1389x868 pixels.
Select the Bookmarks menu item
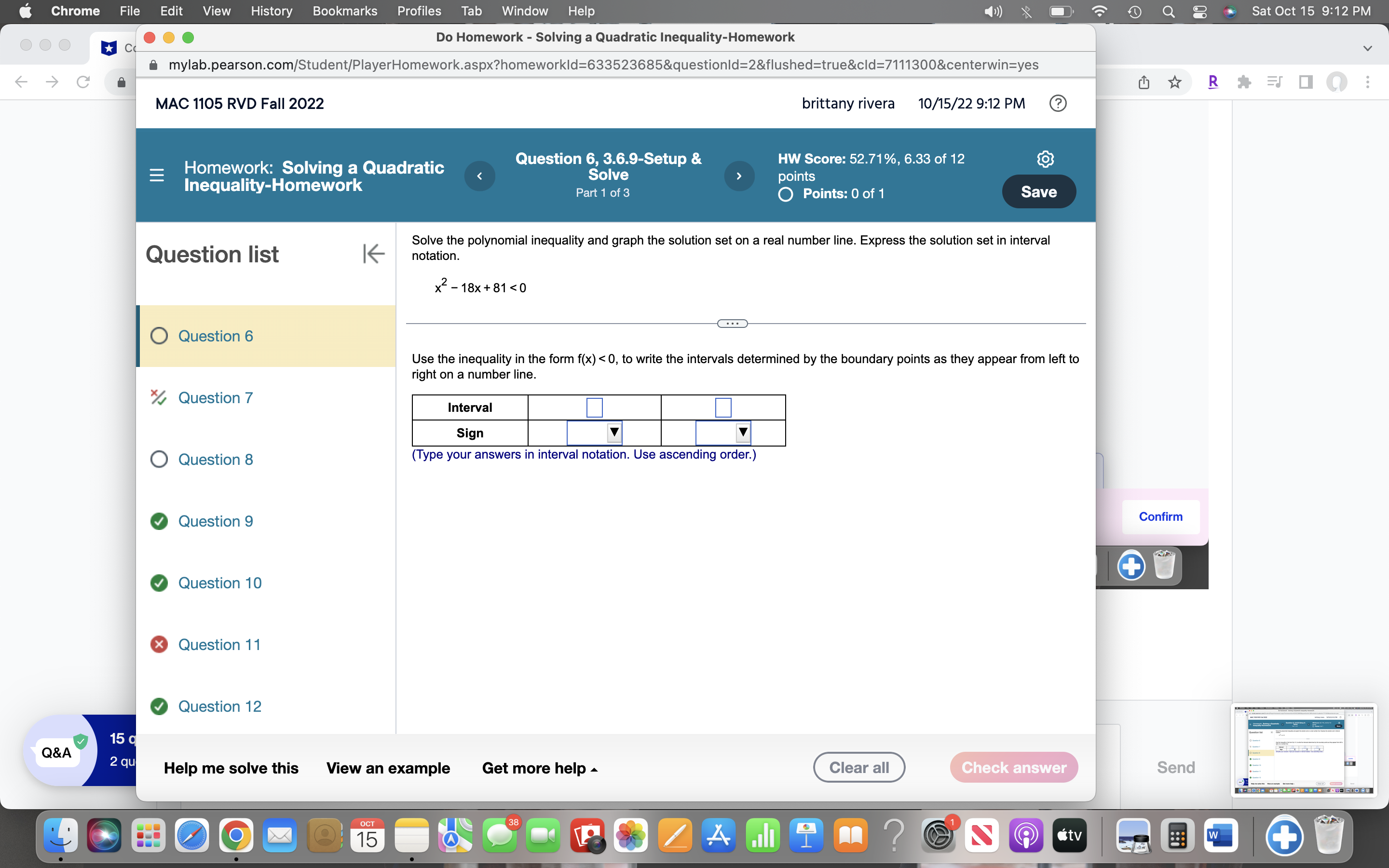click(x=343, y=10)
